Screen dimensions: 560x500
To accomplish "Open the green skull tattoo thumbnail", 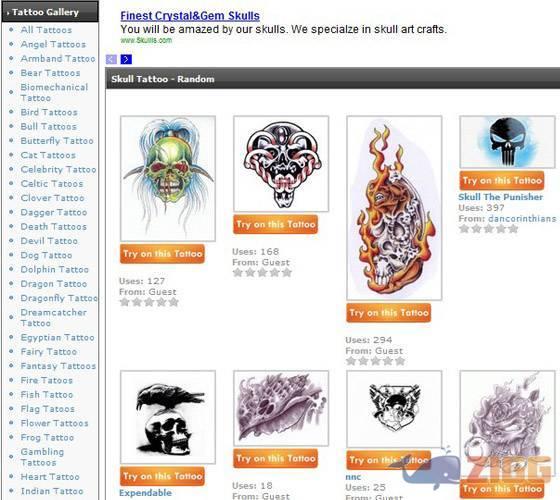I will [168, 178].
